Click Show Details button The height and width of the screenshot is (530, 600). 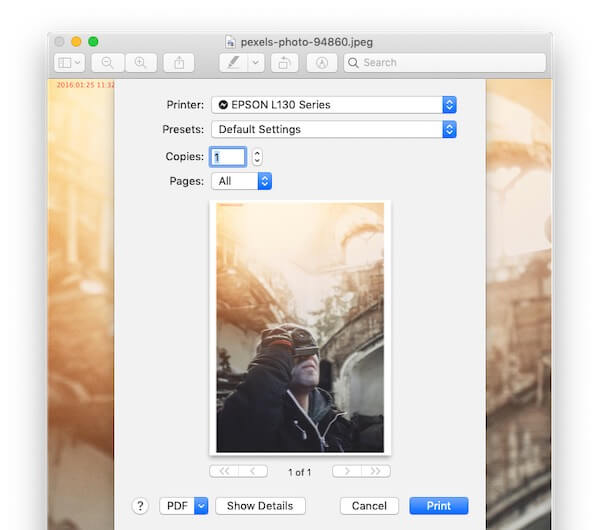click(260, 506)
